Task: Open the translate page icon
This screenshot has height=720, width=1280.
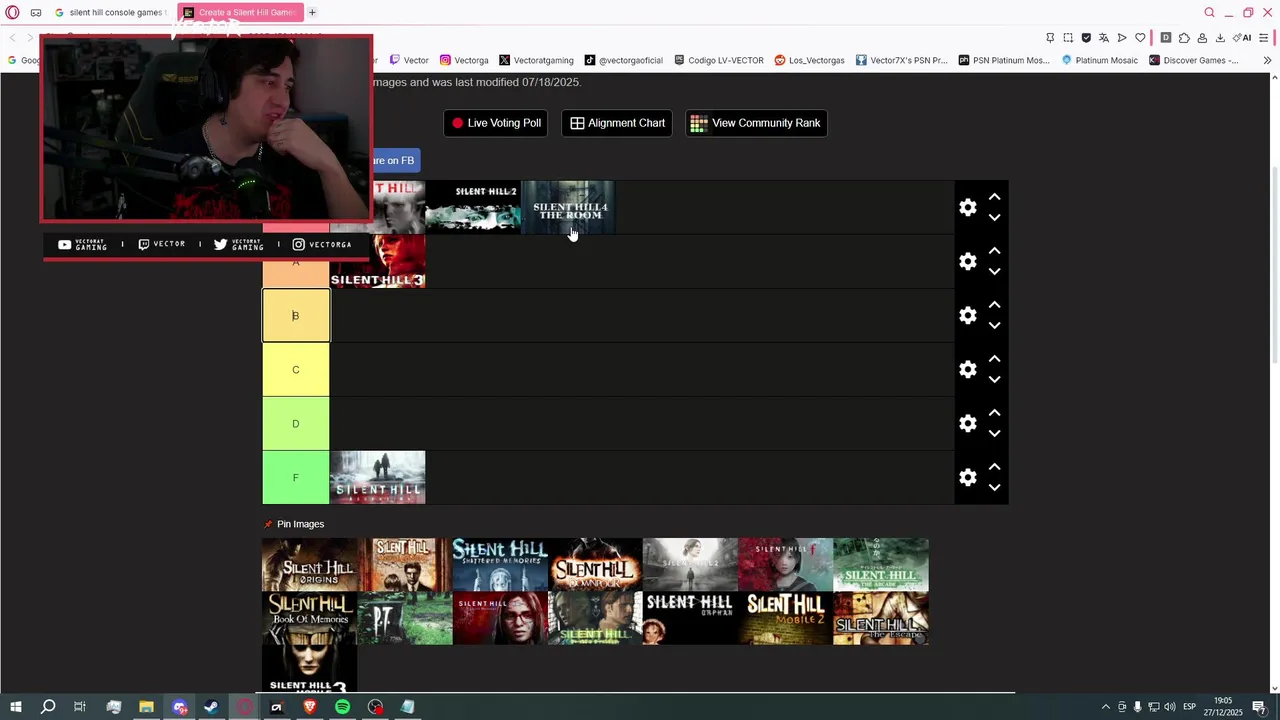Action: (1104, 38)
